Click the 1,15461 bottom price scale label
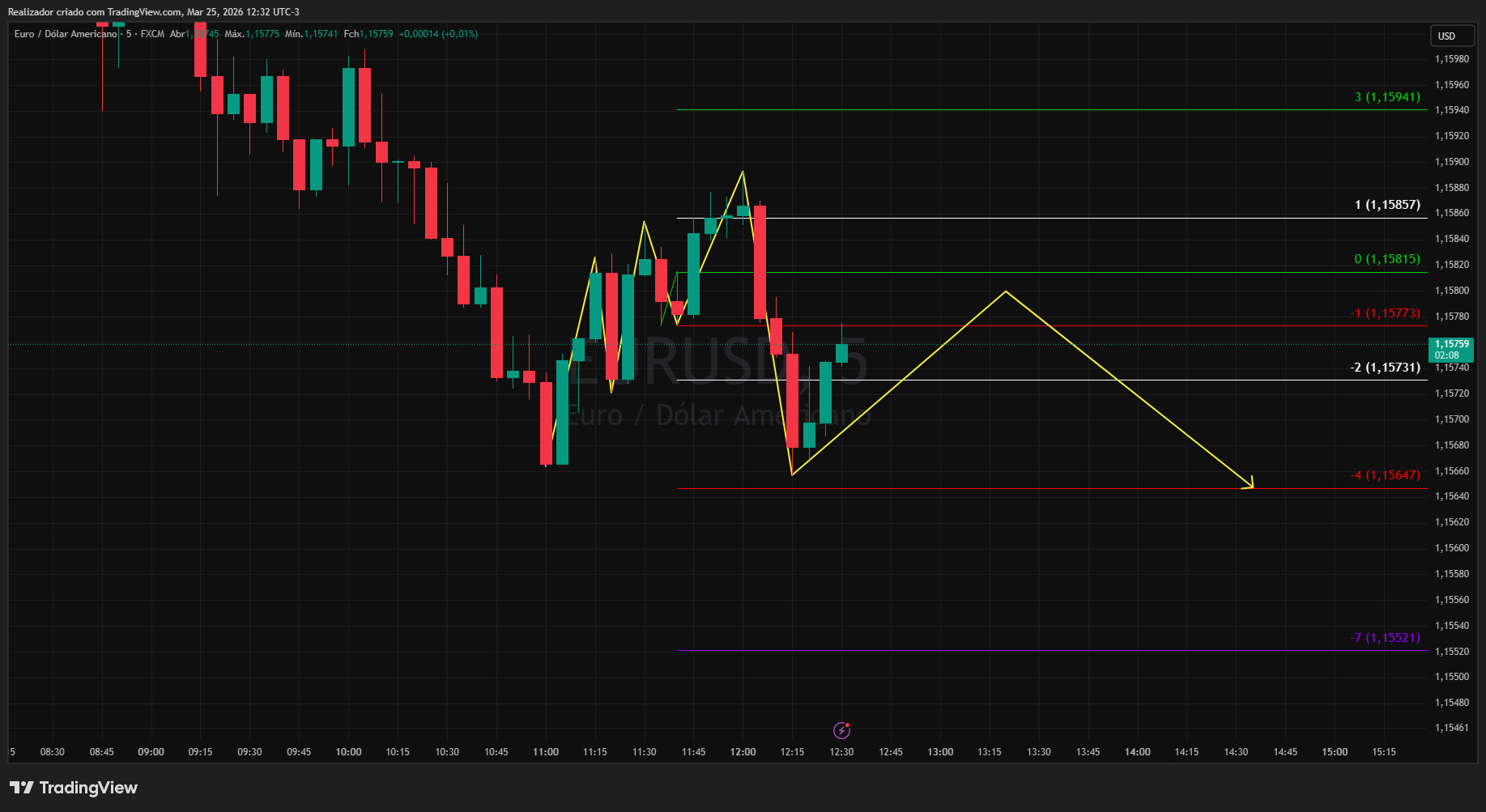This screenshot has height=812, width=1486. 1451,728
